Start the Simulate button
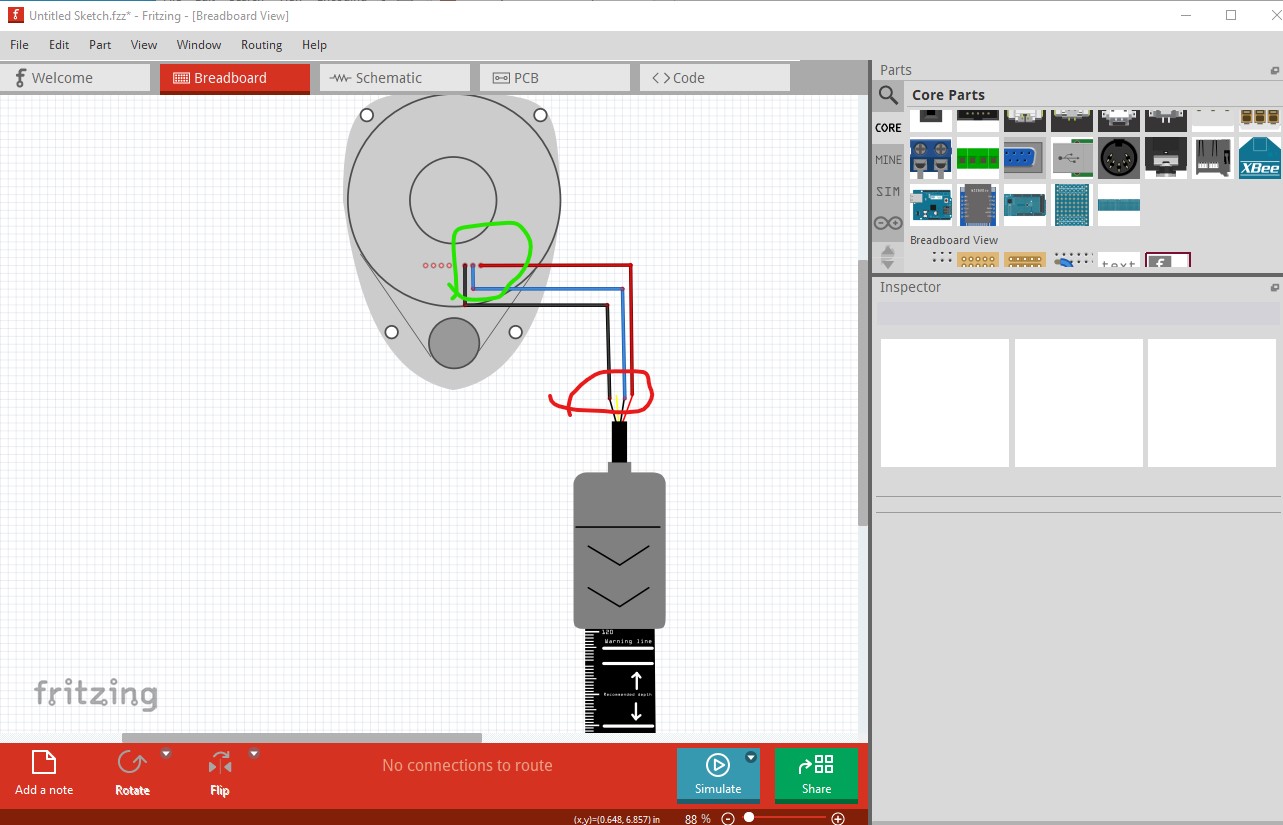1283x825 pixels. [718, 774]
